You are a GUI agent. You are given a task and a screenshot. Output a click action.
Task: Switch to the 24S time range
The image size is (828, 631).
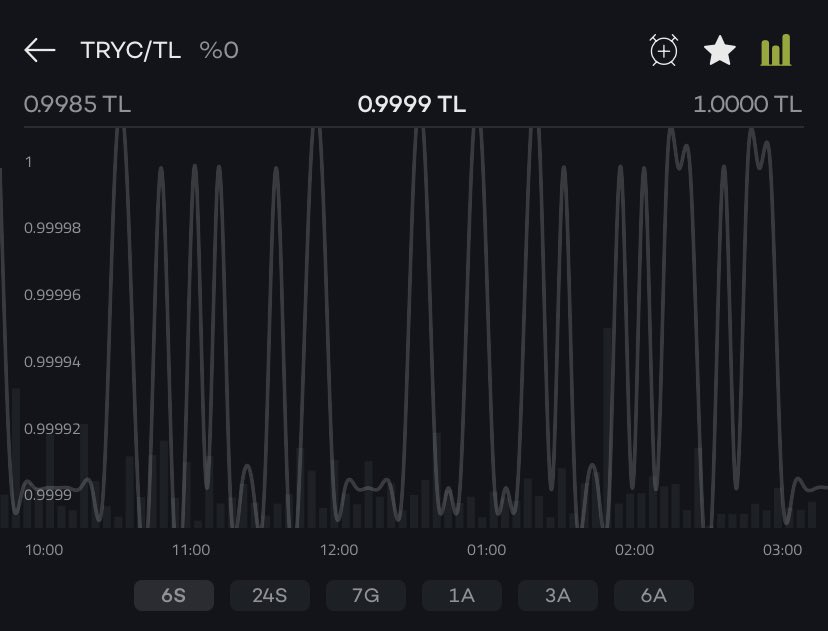coord(270,595)
